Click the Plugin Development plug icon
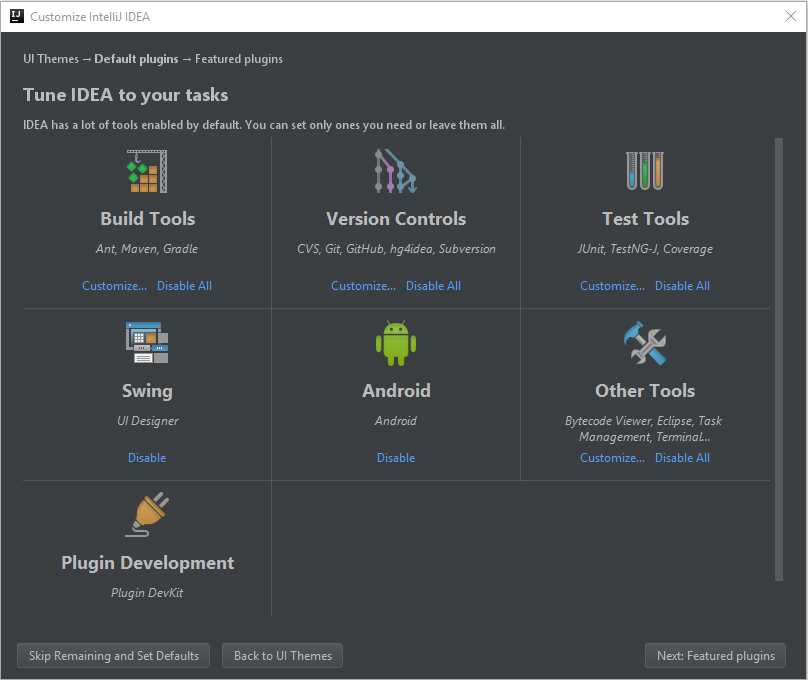Screen dimensions: 808x680 click(x=147, y=514)
